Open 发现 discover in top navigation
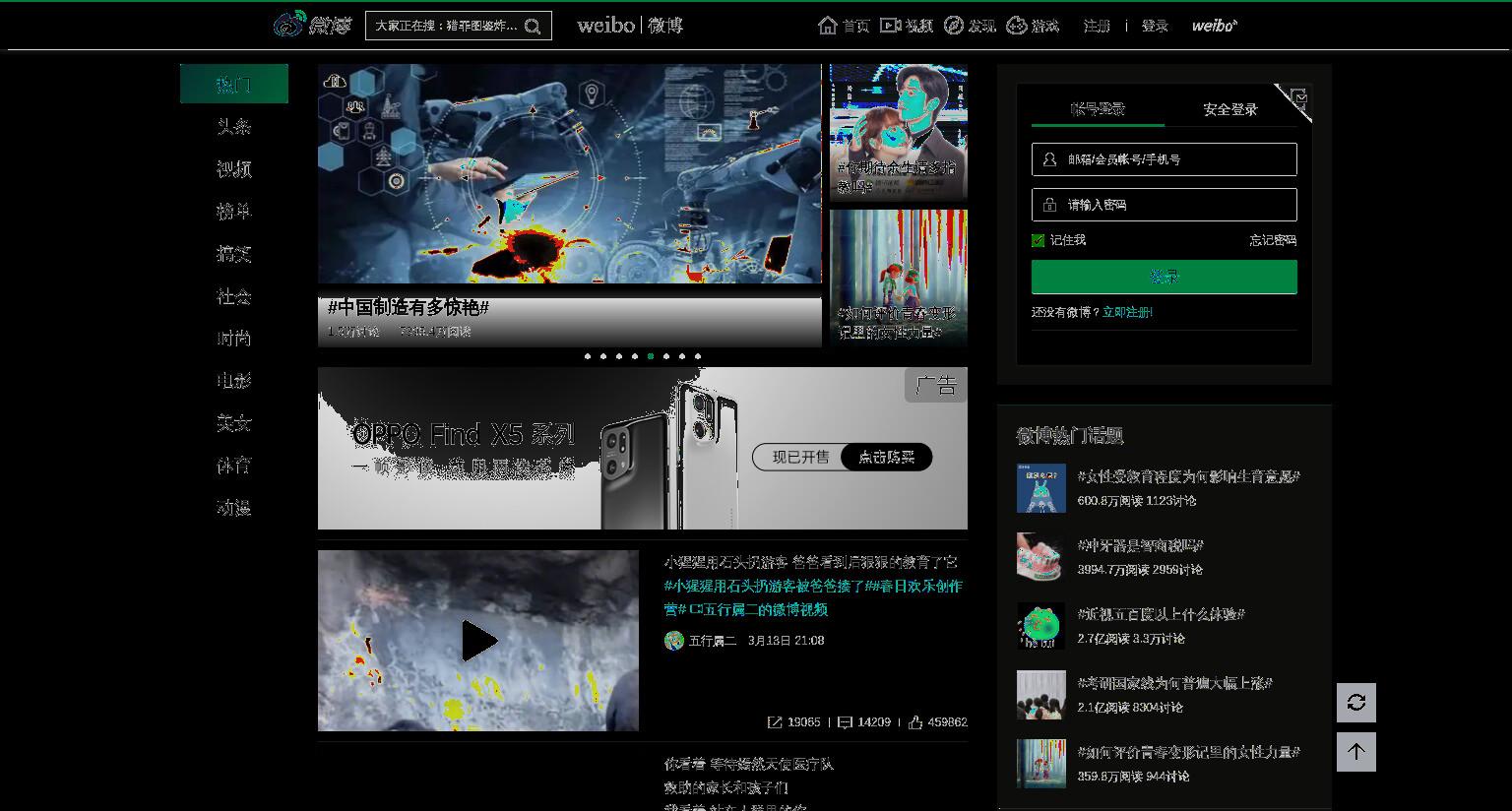The height and width of the screenshot is (811, 1512). (x=970, y=26)
